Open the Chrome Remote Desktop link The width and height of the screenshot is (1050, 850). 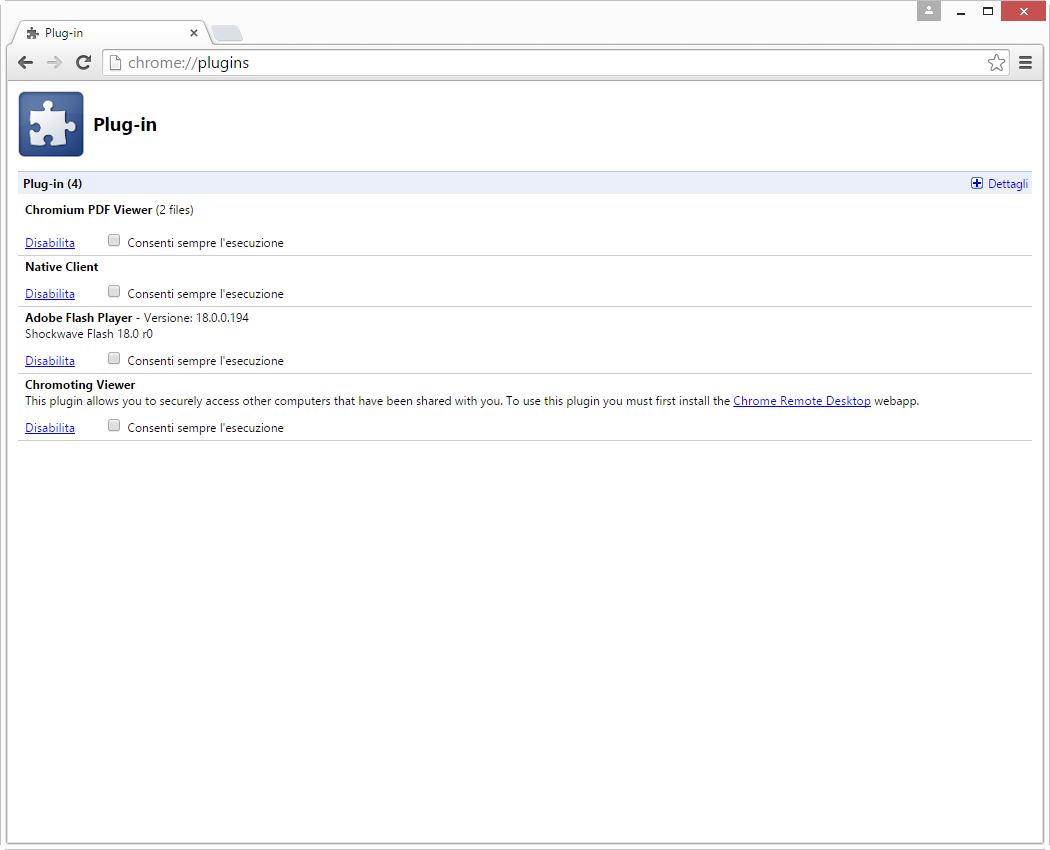802,401
